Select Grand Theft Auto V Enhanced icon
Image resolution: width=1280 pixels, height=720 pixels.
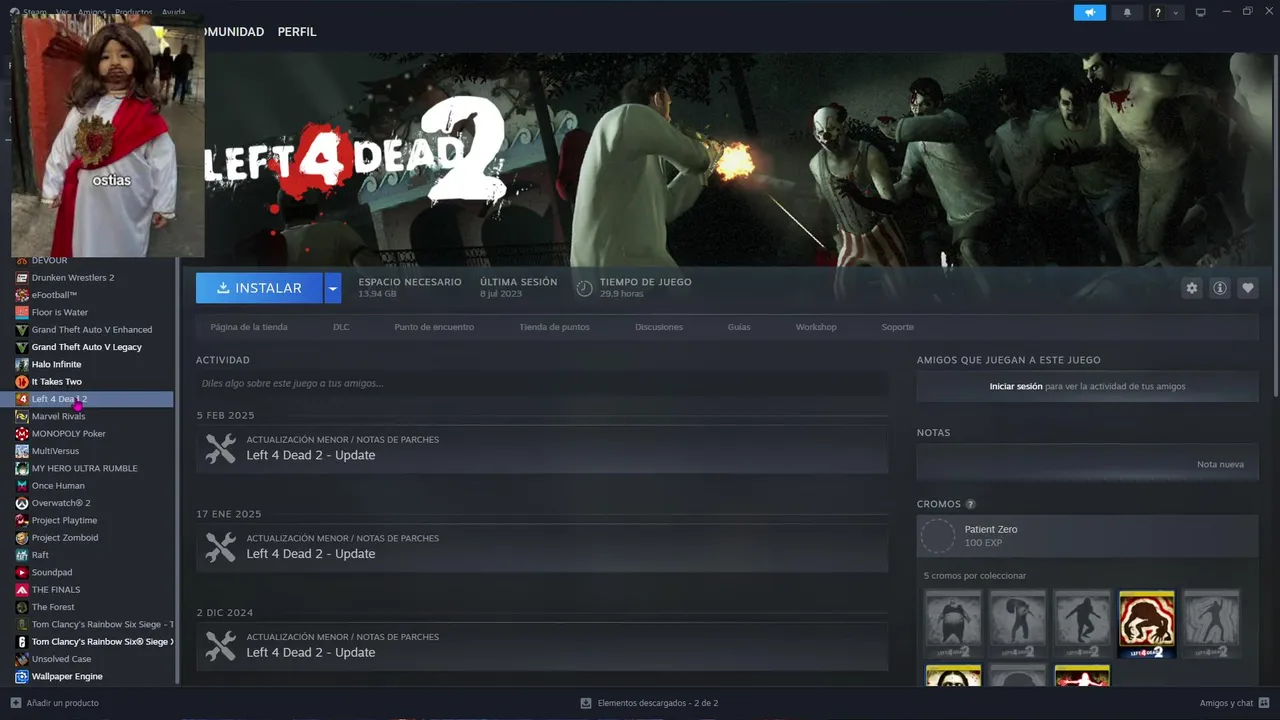coord(22,330)
